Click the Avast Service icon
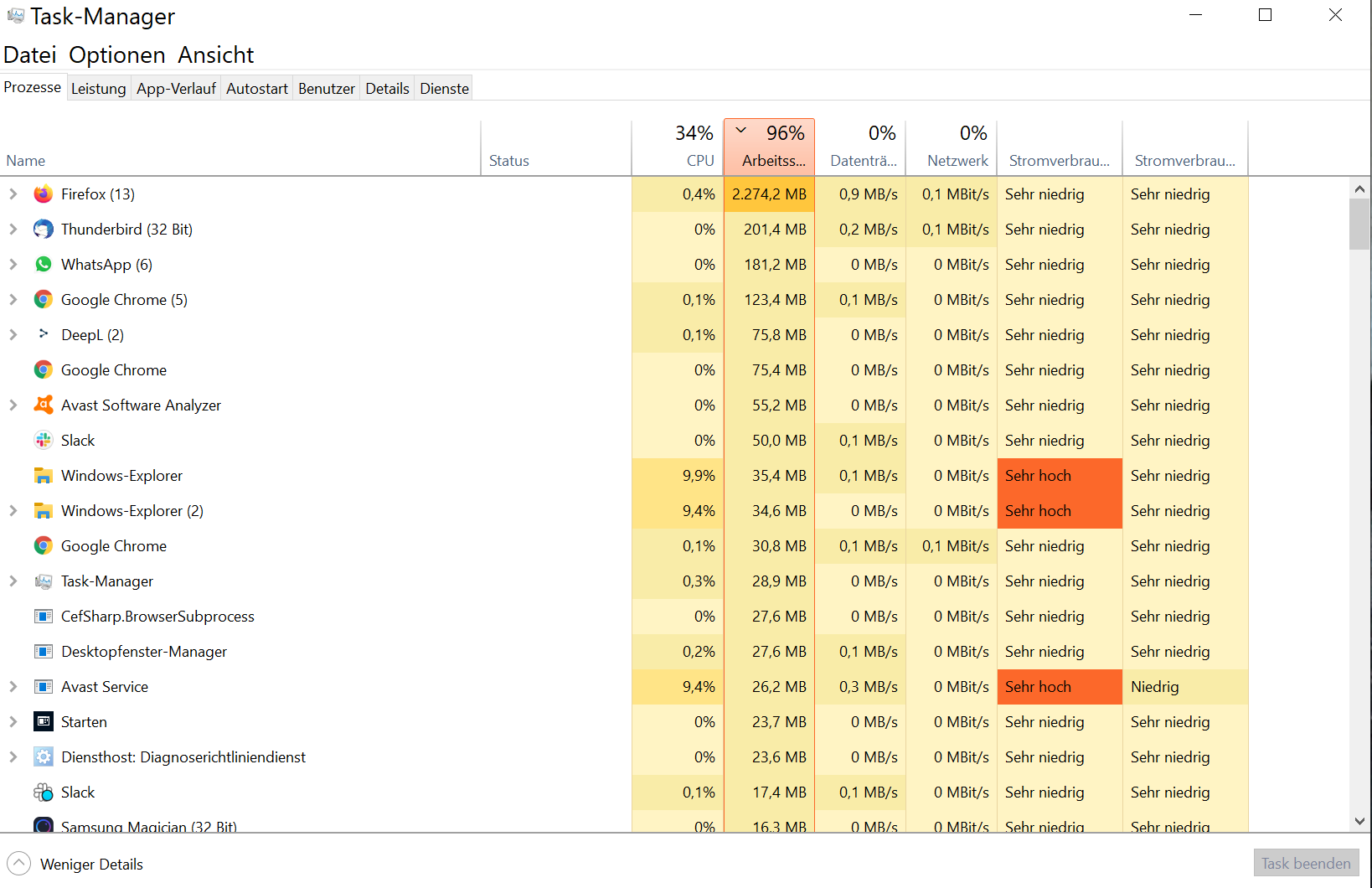This screenshot has width=1372, height=888. (44, 687)
